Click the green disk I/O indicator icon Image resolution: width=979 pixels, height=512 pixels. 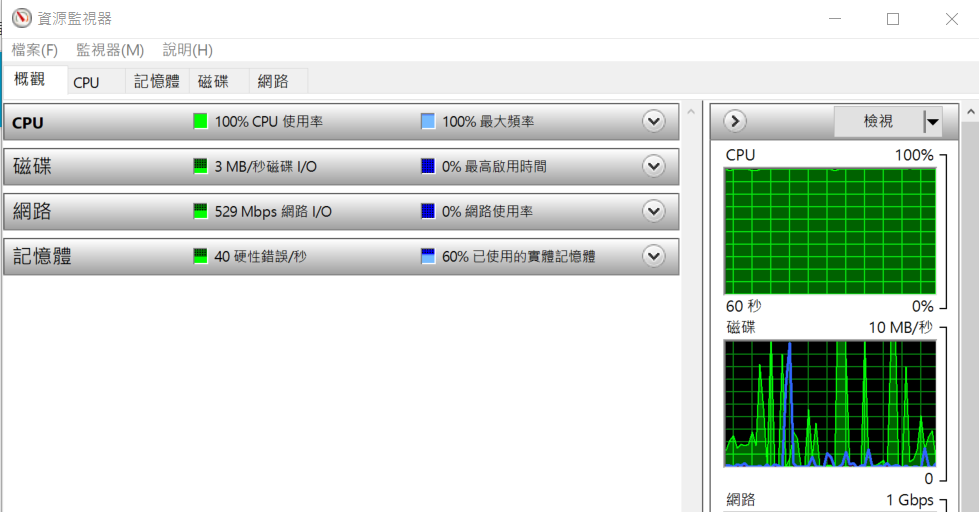pyautogui.click(x=200, y=166)
